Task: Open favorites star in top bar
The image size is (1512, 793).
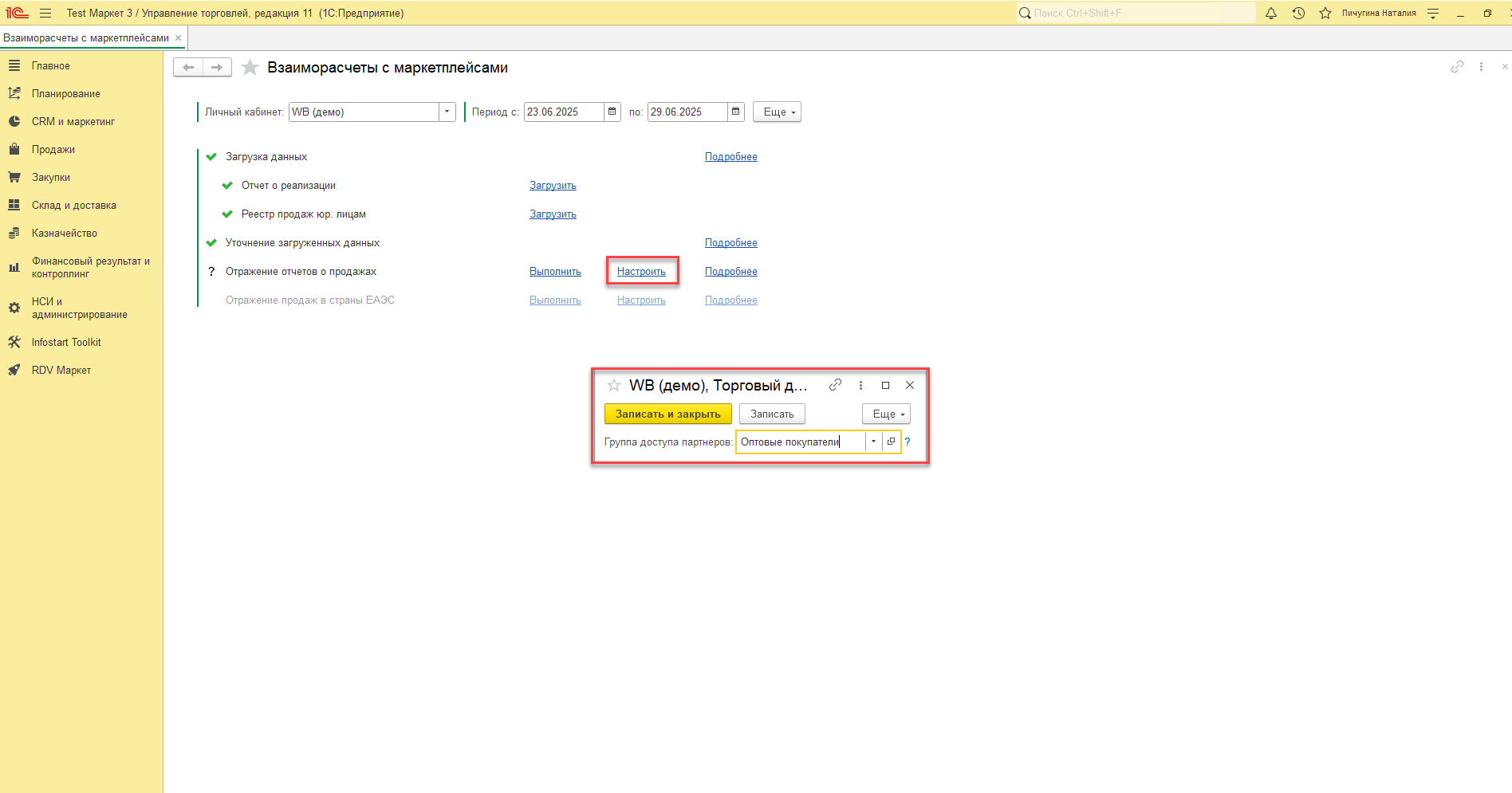Action: 1325,13
